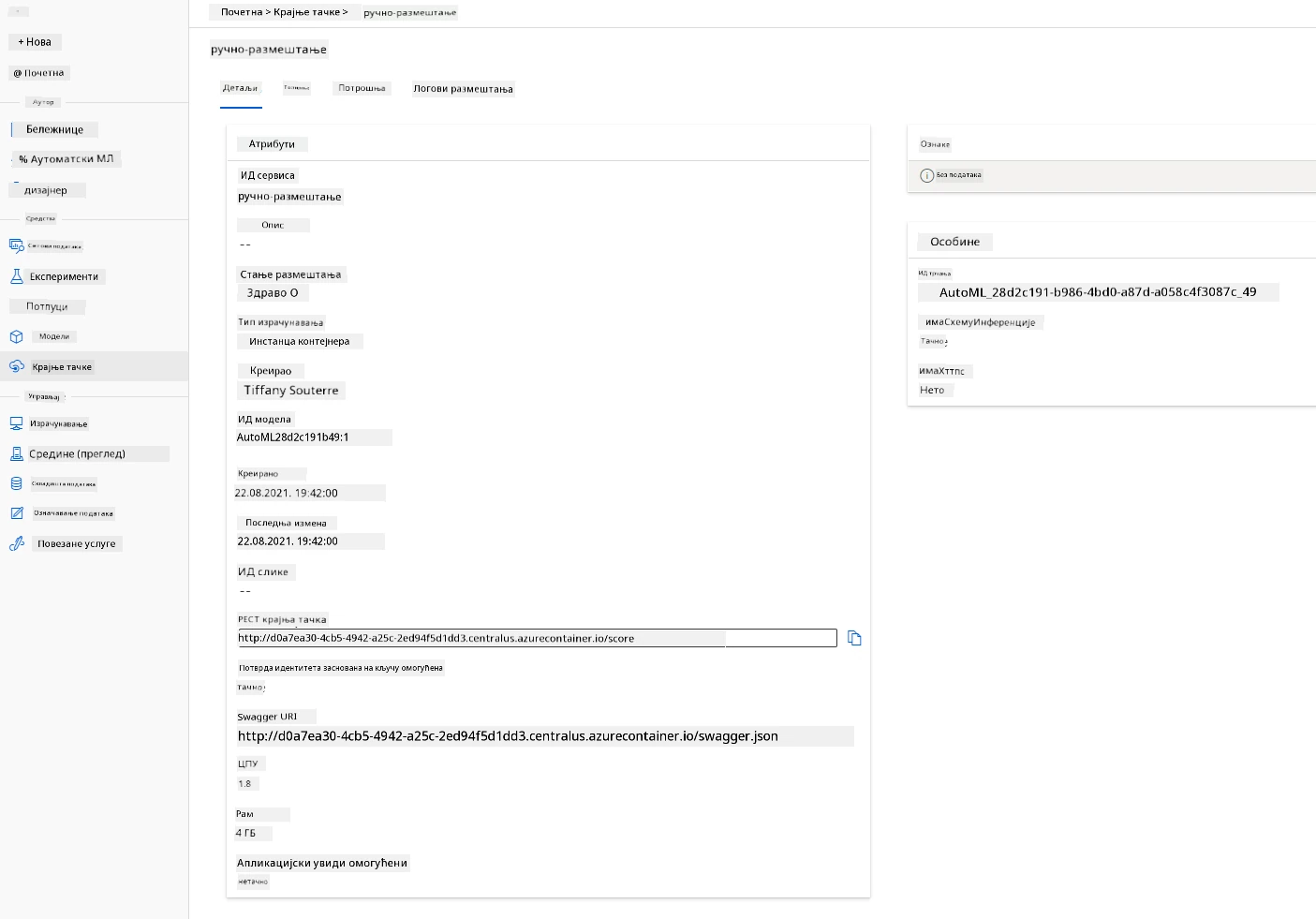Select the tab between Детаљи and Потрошња
This screenshot has width=1316, height=919.
pyautogui.click(x=297, y=88)
